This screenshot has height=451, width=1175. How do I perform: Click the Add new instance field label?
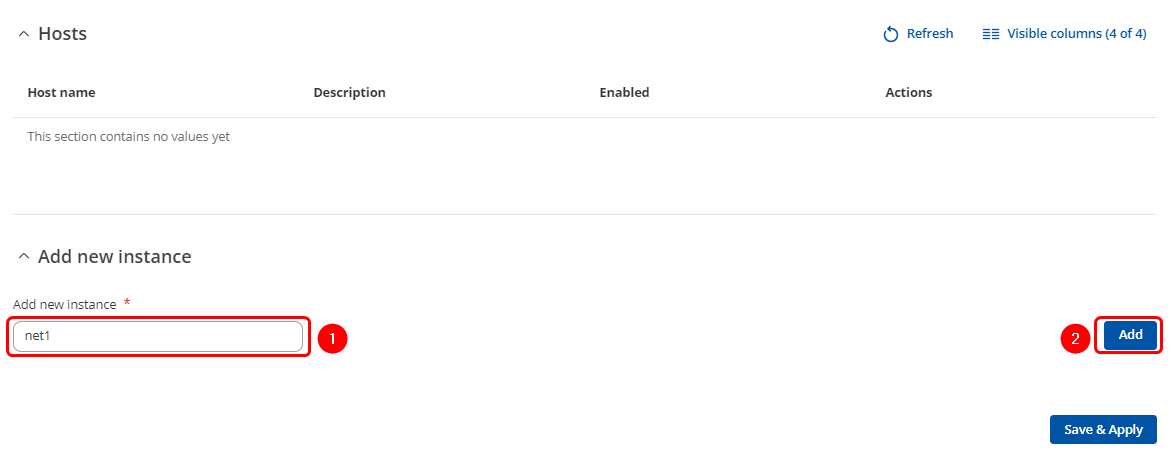(x=65, y=304)
